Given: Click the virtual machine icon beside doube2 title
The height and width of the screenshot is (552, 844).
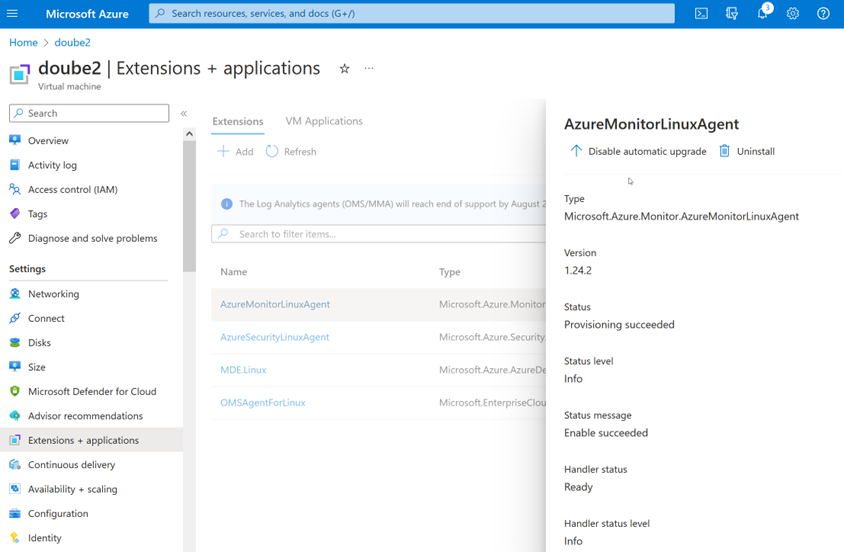Looking at the screenshot, I should (x=19, y=74).
